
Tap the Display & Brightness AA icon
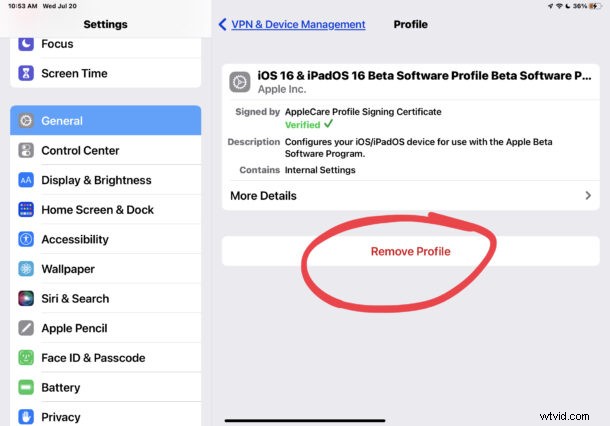point(26,180)
